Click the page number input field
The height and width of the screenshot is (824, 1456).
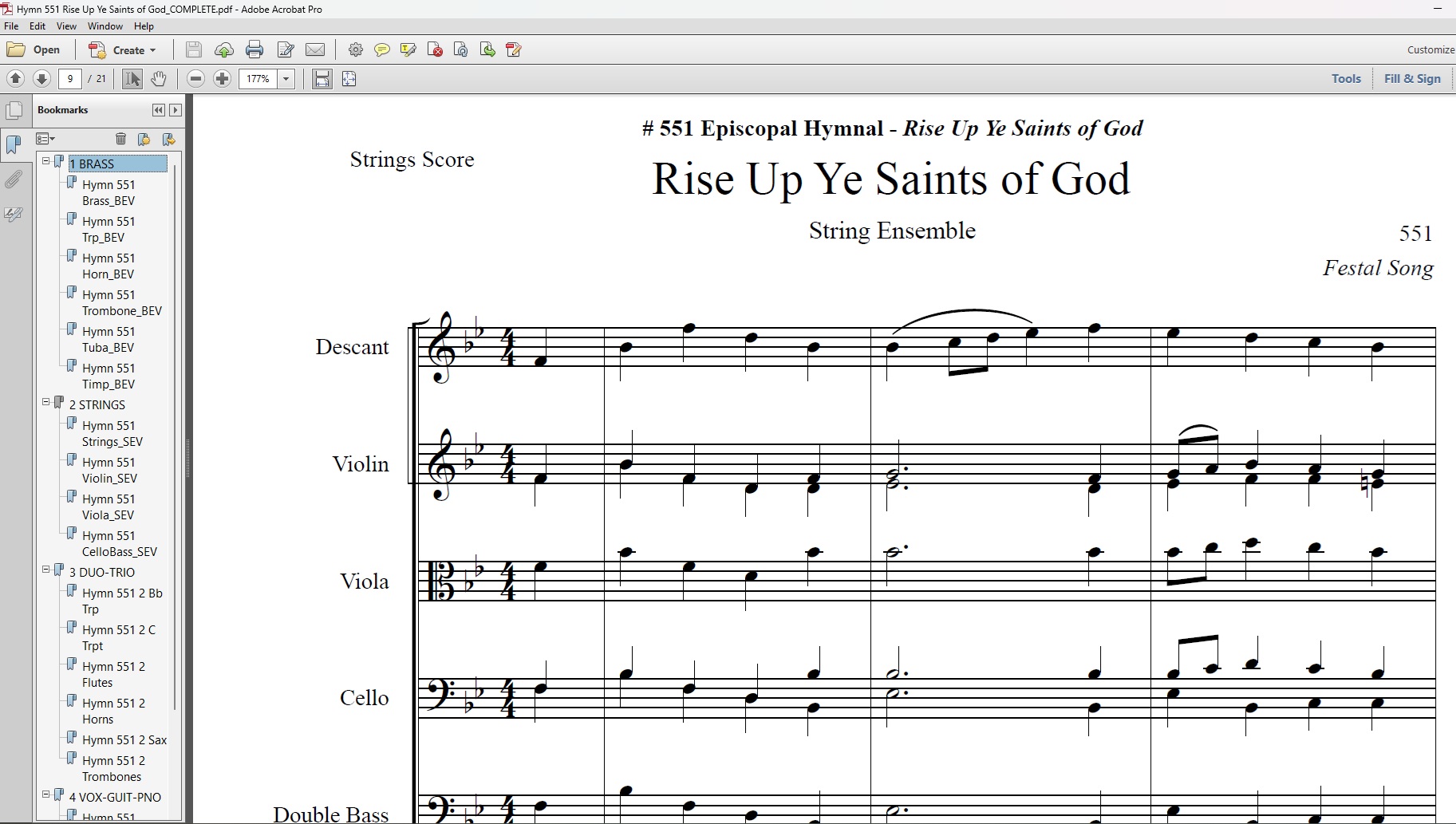pyautogui.click(x=70, y=79)
